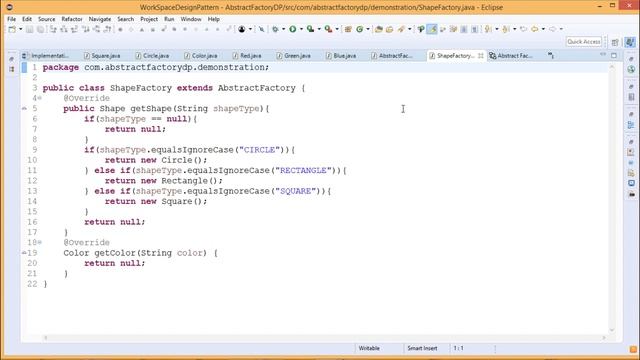Open dropdown beside New Java Class icon
The image size is (640, 360).
(368, 29)
